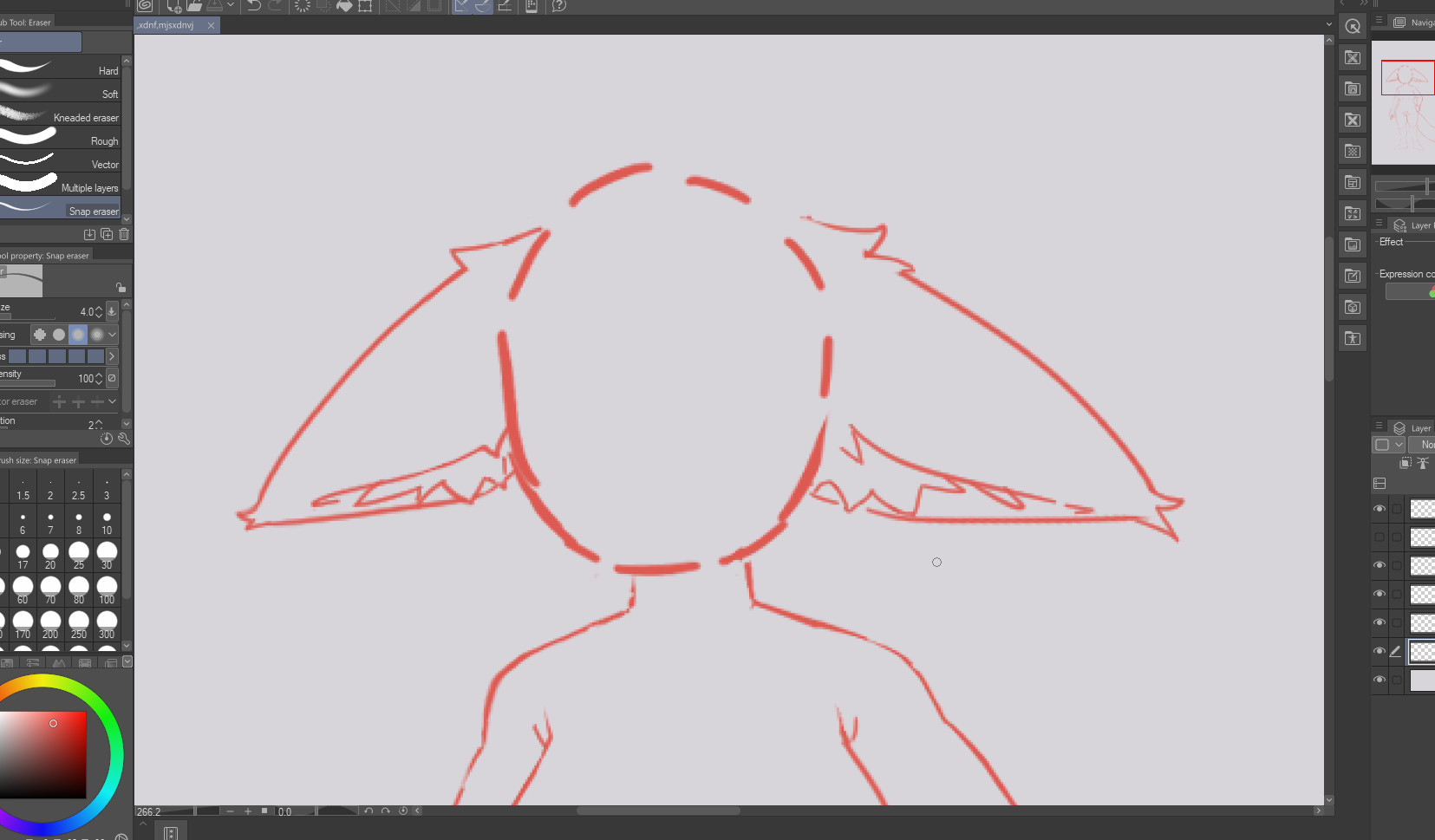Open the save dropdown arrow in toolbar

tap(231, 5)
